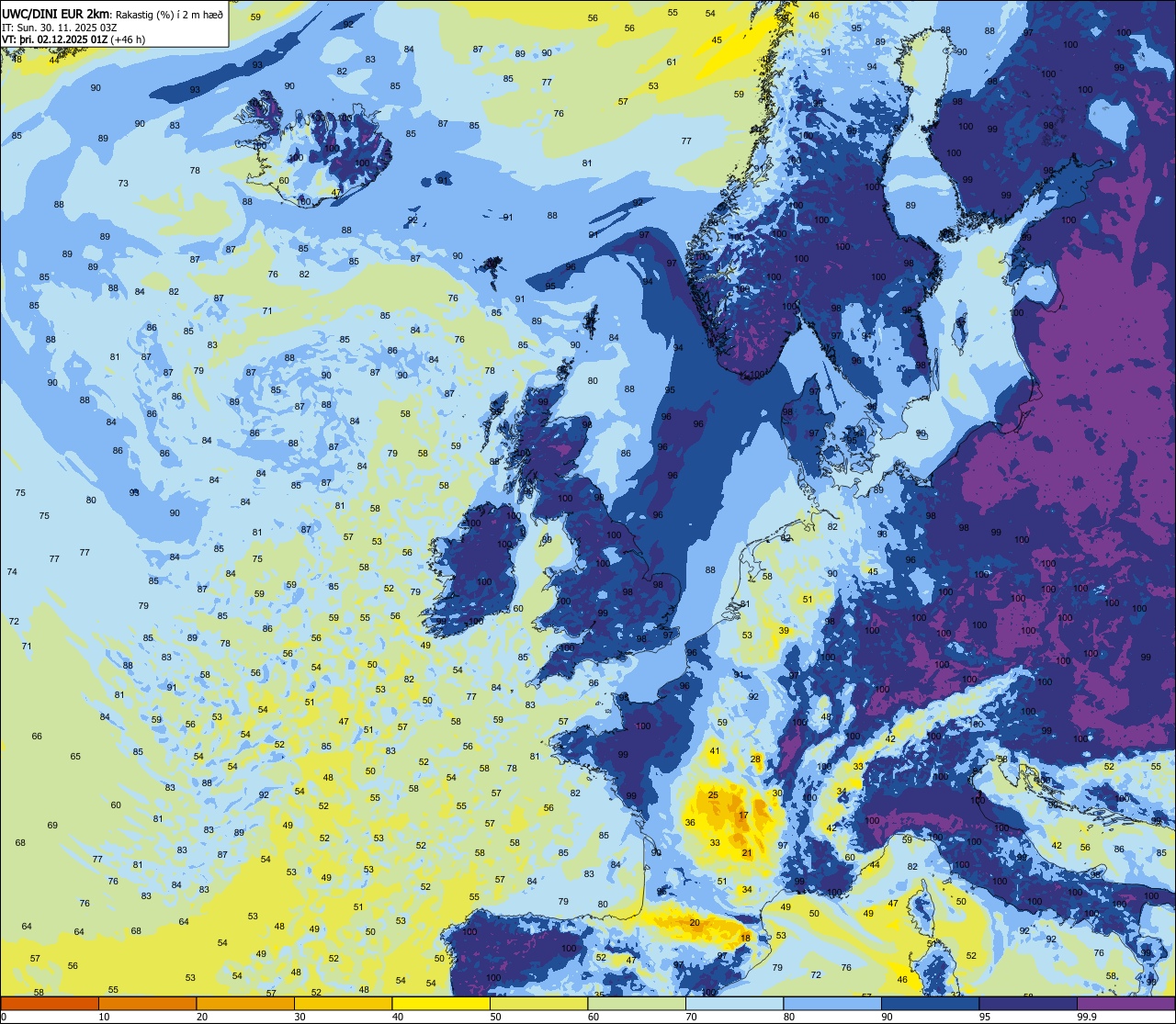Select the orange 10–20 legend swatch
This screenshot has width=1176, height=1024.
click(x=148, y=1003)
